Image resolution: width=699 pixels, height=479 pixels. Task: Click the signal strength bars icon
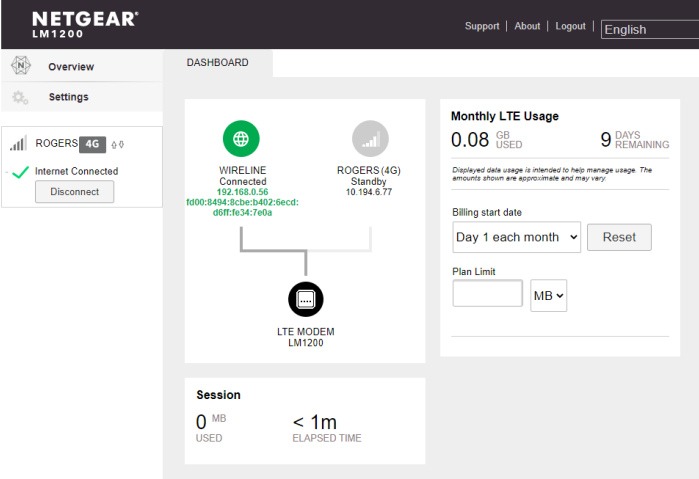coord(19,144)
